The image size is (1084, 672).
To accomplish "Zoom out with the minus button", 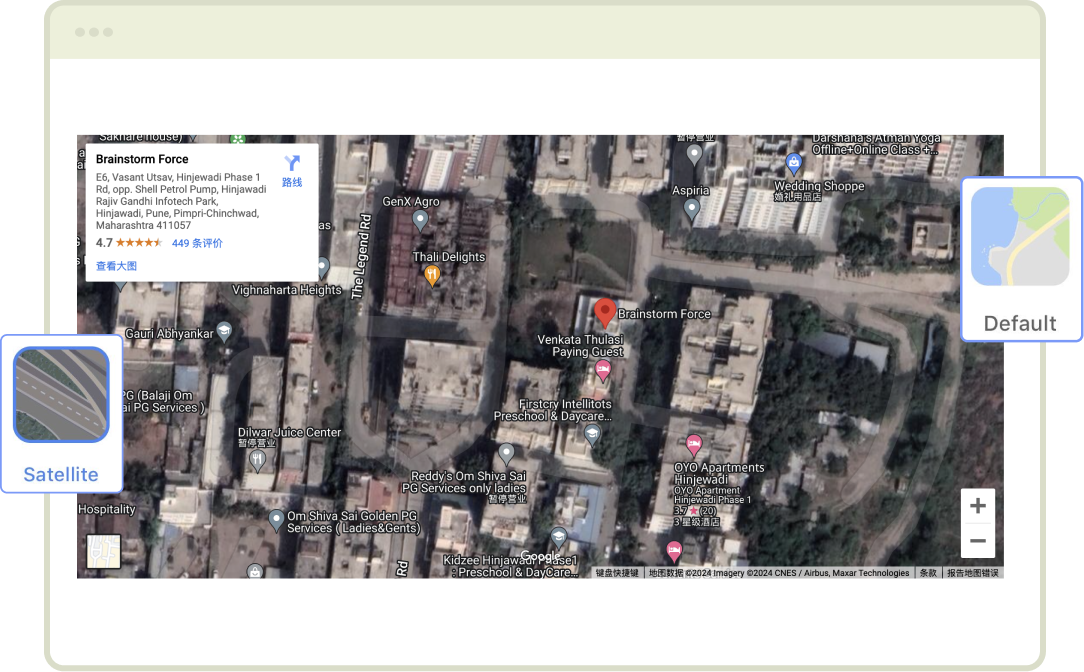I will (x=978, y=540).
